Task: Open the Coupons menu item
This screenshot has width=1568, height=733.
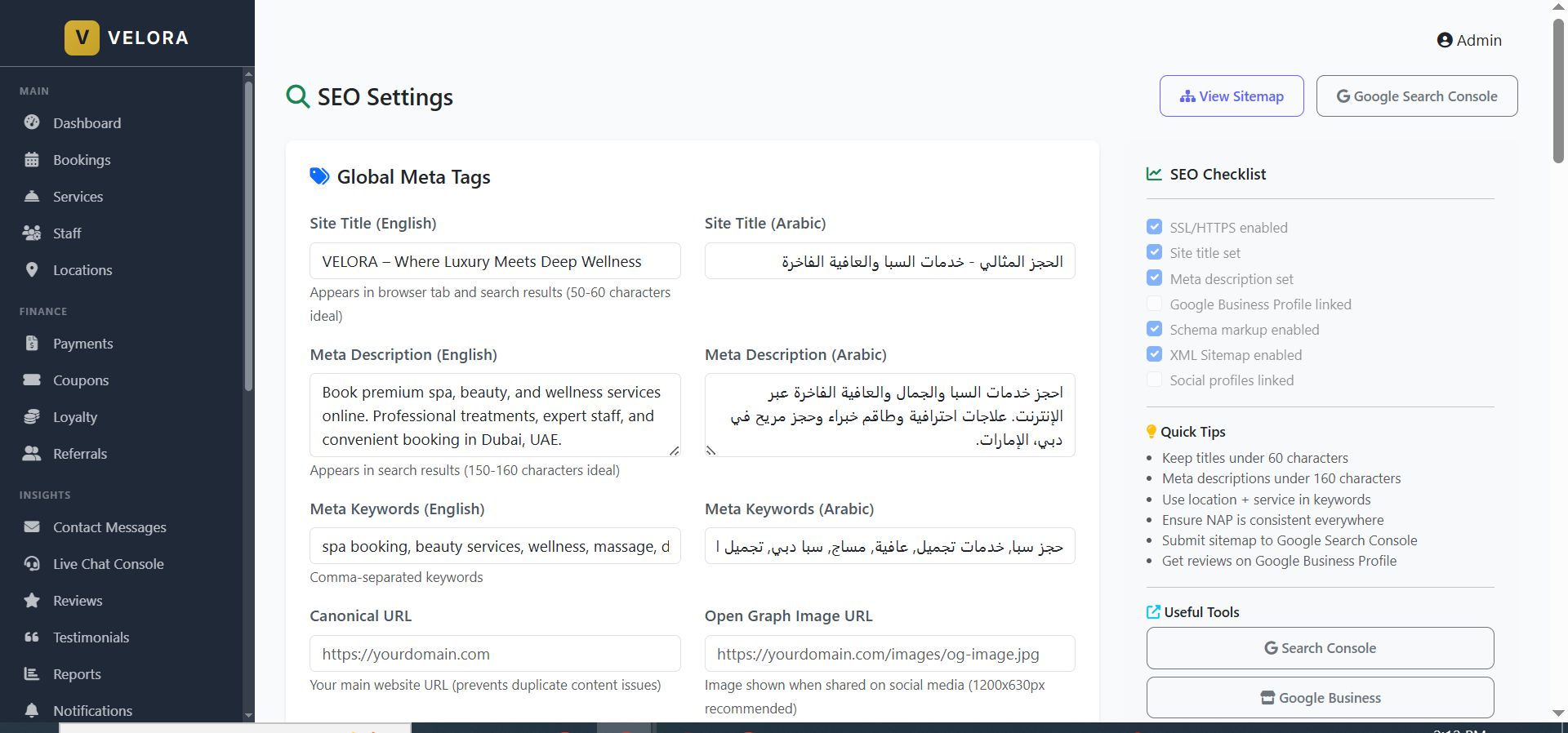Action: pyautogui.click(x=80, y=380)
